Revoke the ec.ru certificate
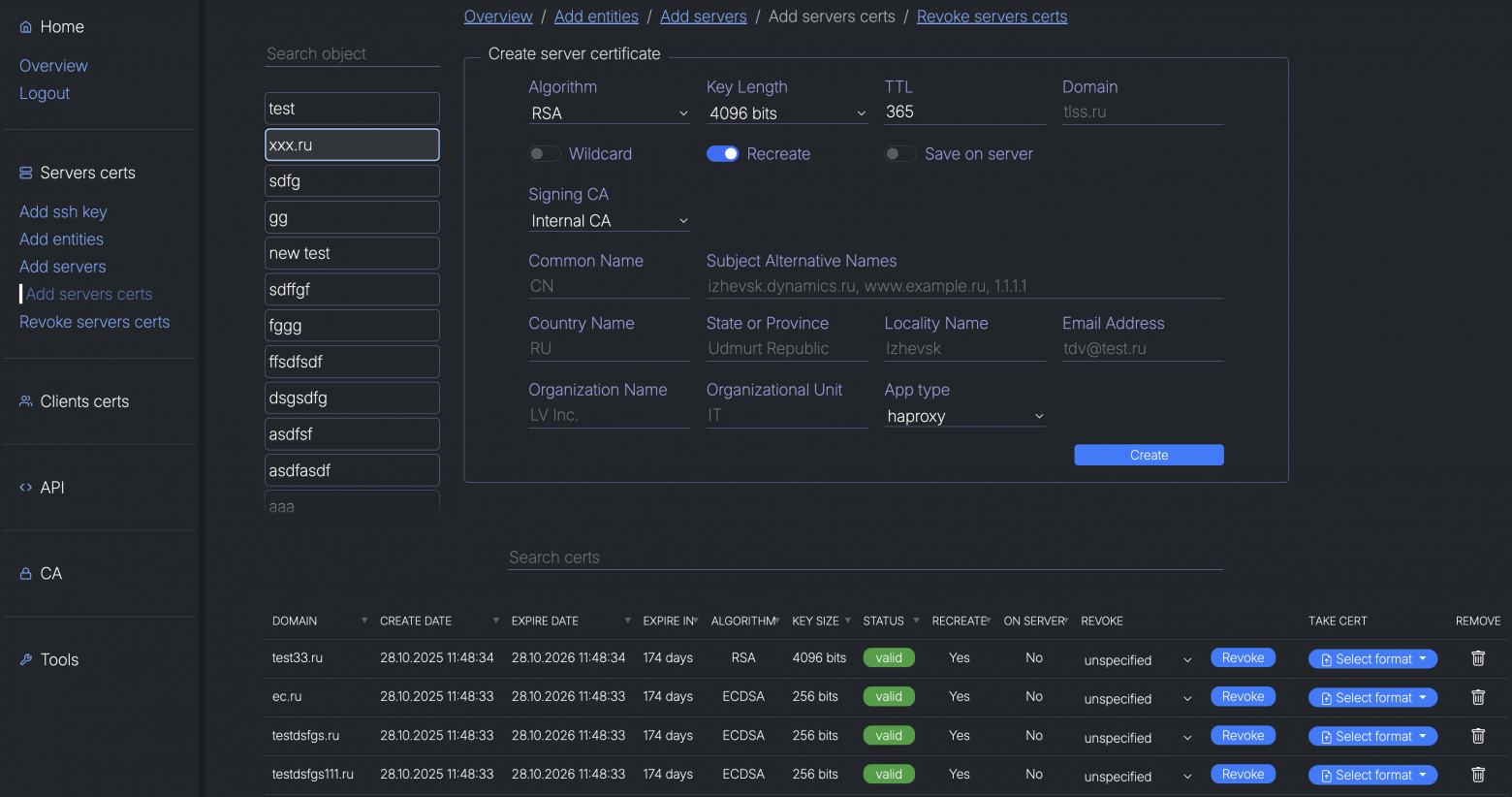 tap(1243, 697)
